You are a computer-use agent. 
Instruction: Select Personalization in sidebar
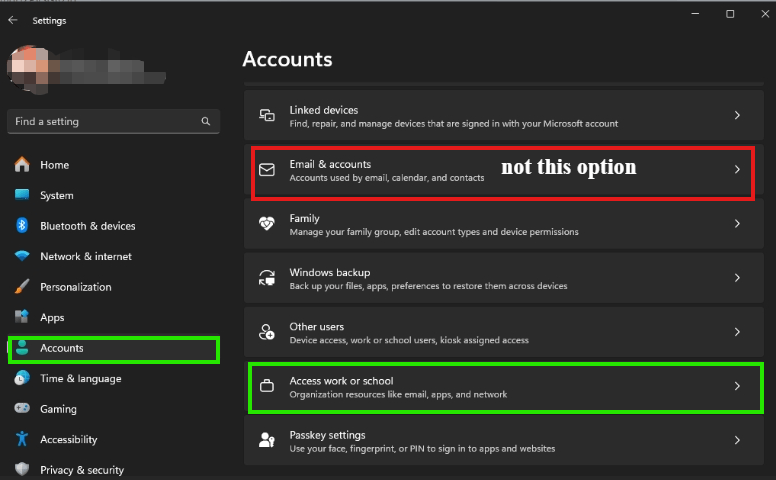pyautogui.click(x=113, y=287)
